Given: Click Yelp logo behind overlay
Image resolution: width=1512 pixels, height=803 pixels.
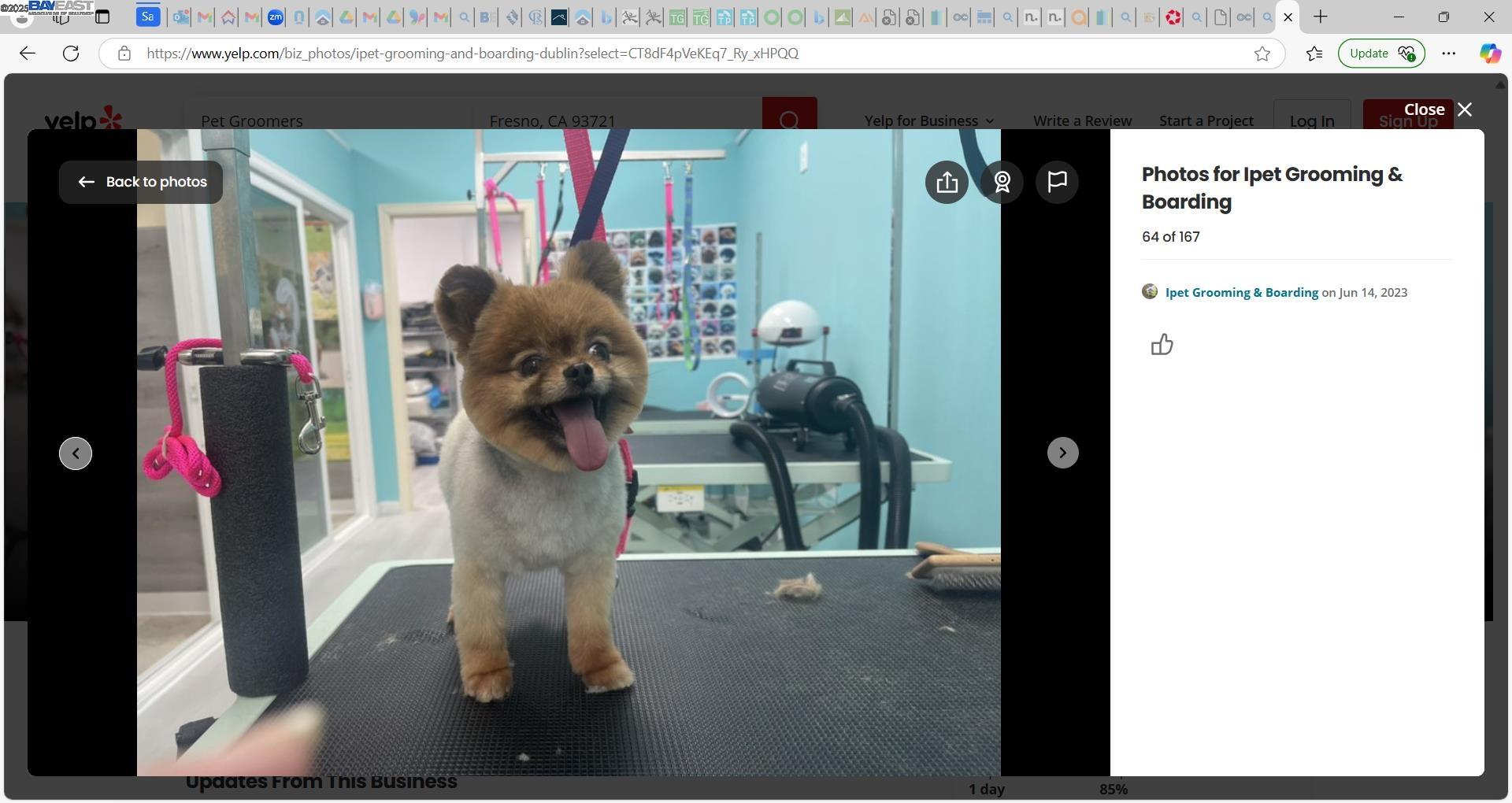Looking at the screenshot, I should 83,118.
